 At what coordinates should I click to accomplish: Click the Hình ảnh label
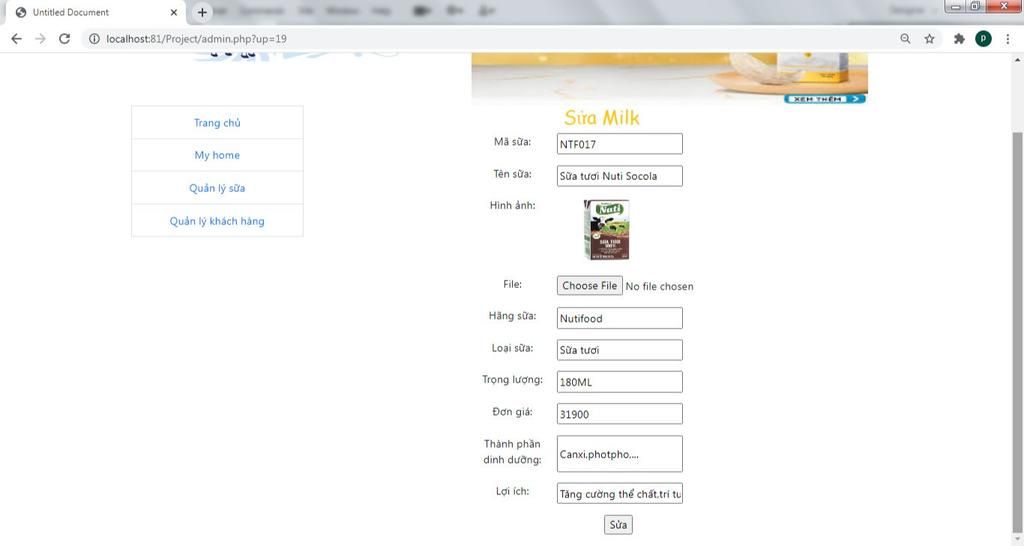(x=513, y=205)
